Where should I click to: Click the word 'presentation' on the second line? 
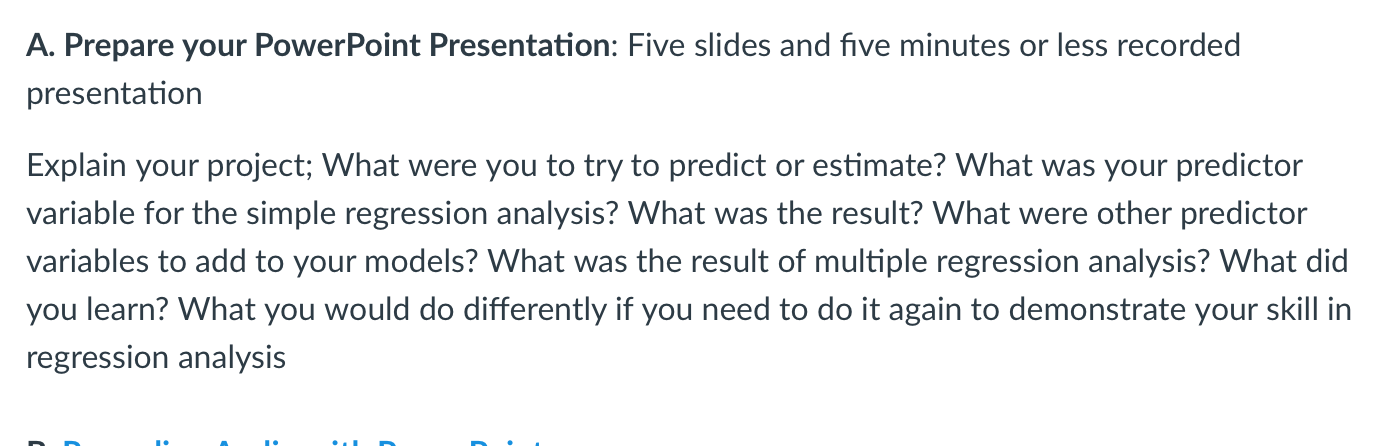point(114,94)
